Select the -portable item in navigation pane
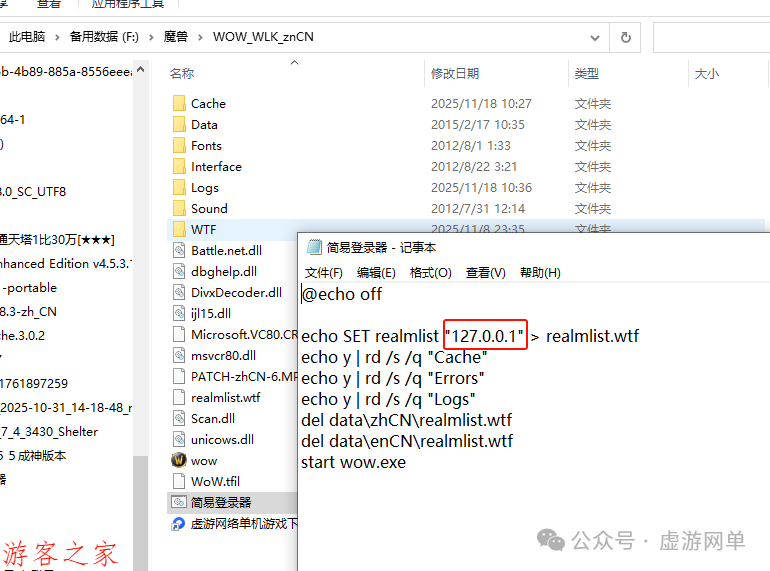The height and width of the screenshot is (571, 770). (30, 288)
